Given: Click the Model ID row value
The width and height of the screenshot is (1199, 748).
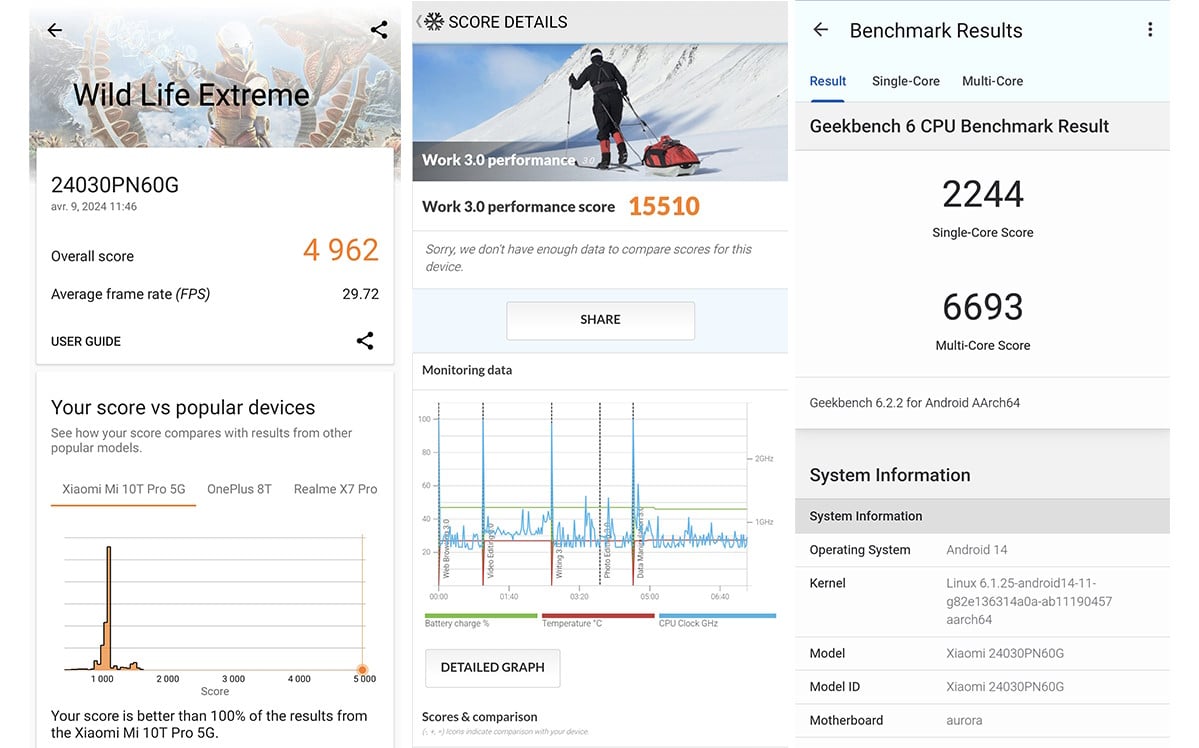Looking at the screenshot, I should click(1005, 687).
